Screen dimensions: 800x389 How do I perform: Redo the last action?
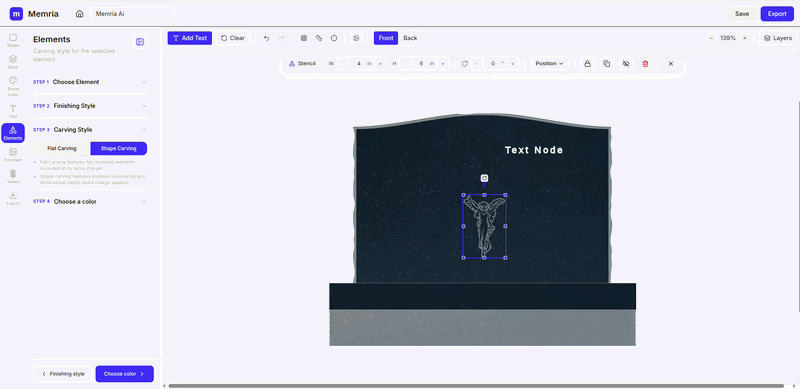coord(282,38)
